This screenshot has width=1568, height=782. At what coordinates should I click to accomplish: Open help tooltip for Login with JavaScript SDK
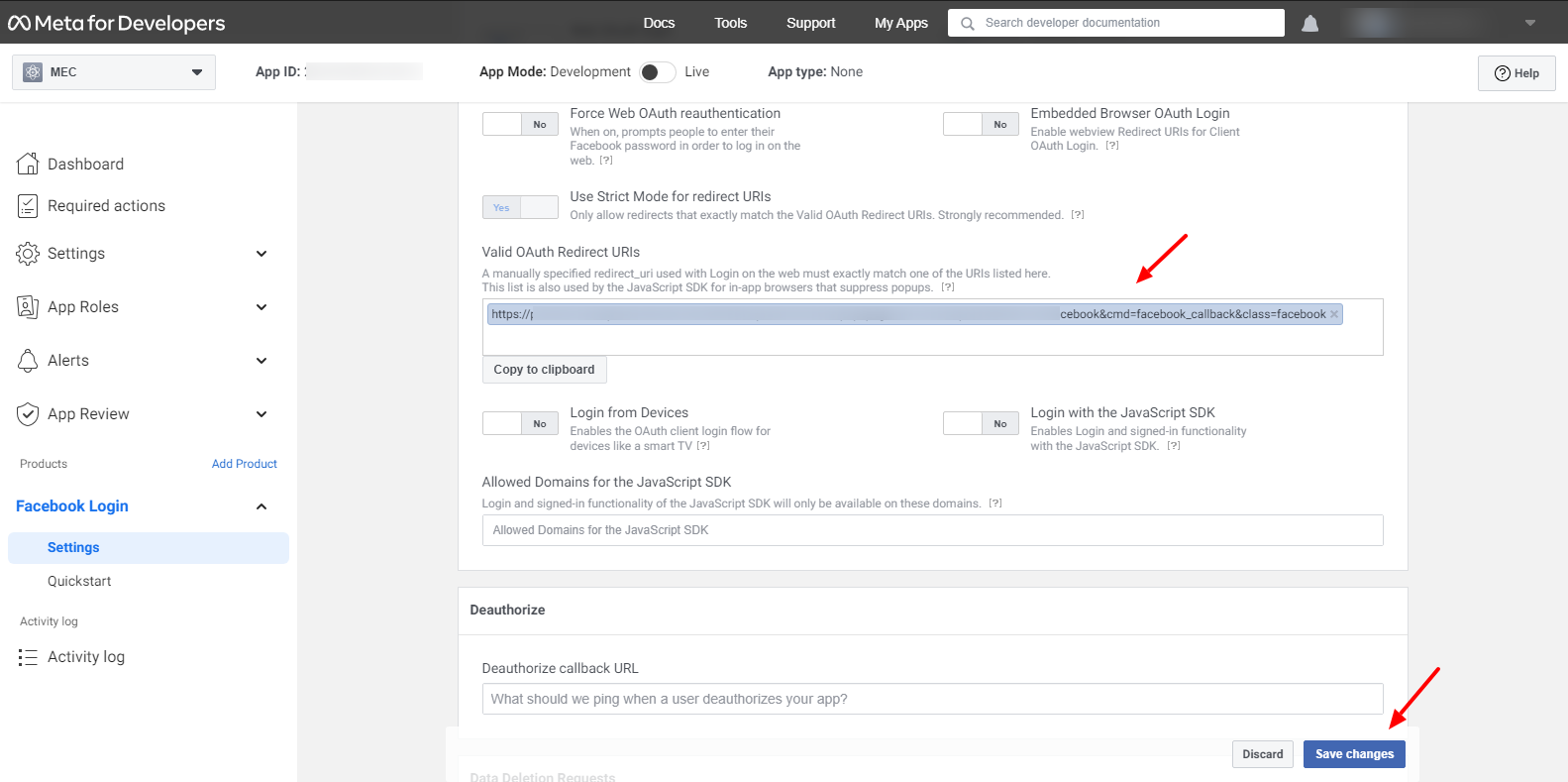[x=1174, y=446]
